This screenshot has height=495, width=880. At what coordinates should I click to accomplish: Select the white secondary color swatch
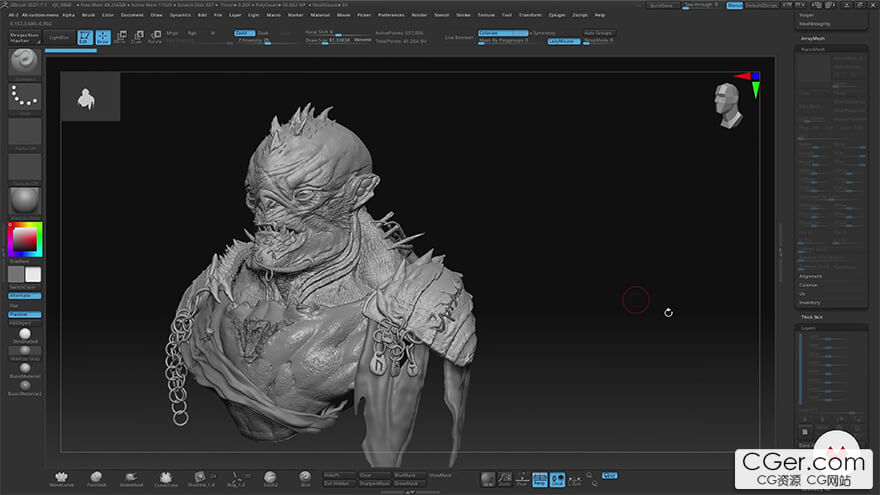[33, 274]
